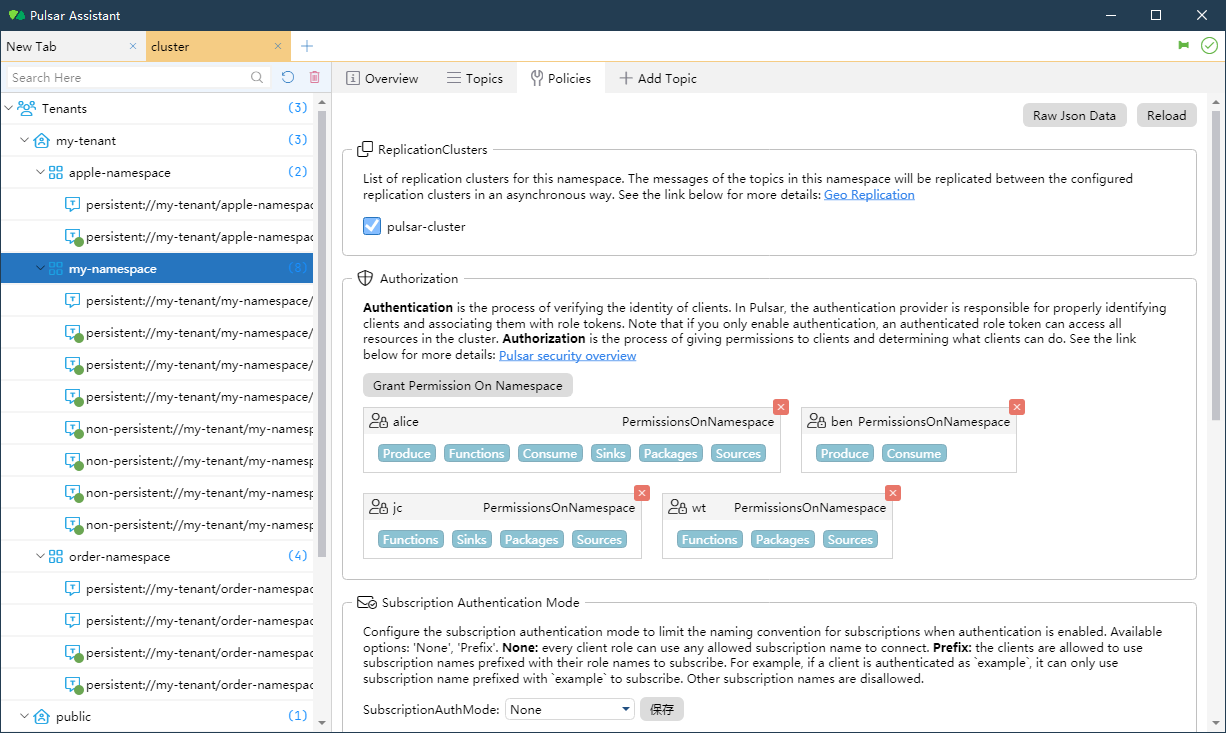The width and height of the screenshot is (1226, 733).
Task: Close the cluster tab
Action: tap(278, 47)
